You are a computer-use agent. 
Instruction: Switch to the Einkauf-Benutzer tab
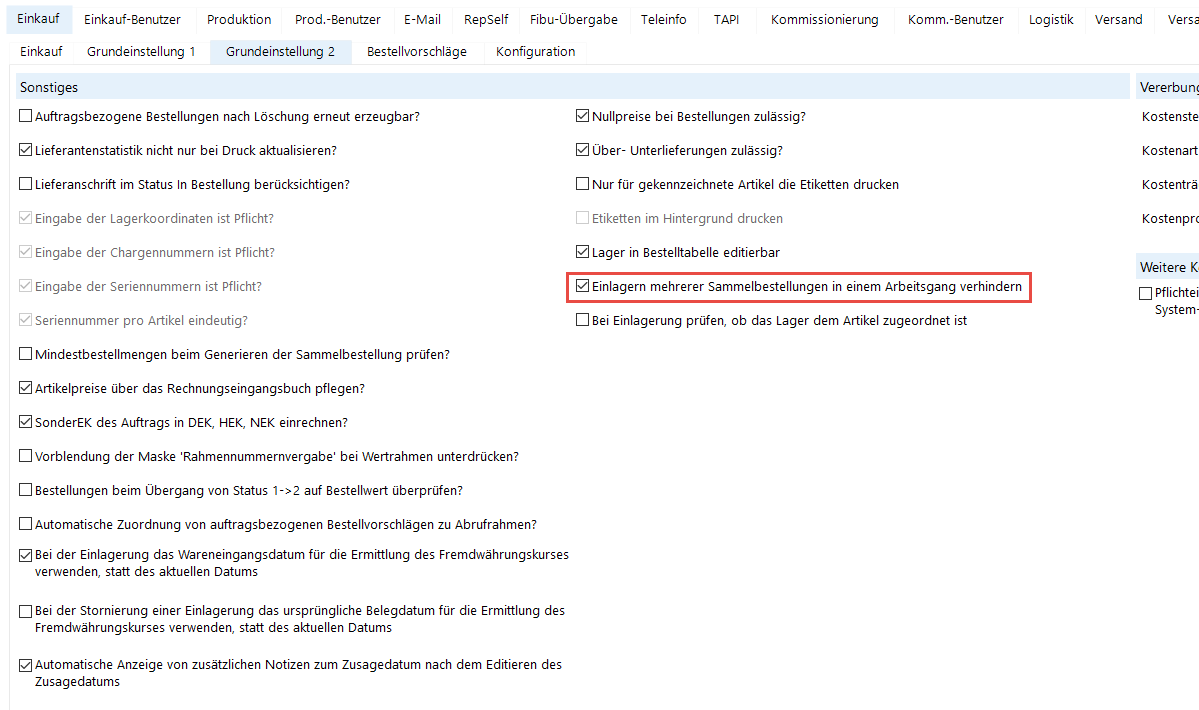click(x=132, y=19)
